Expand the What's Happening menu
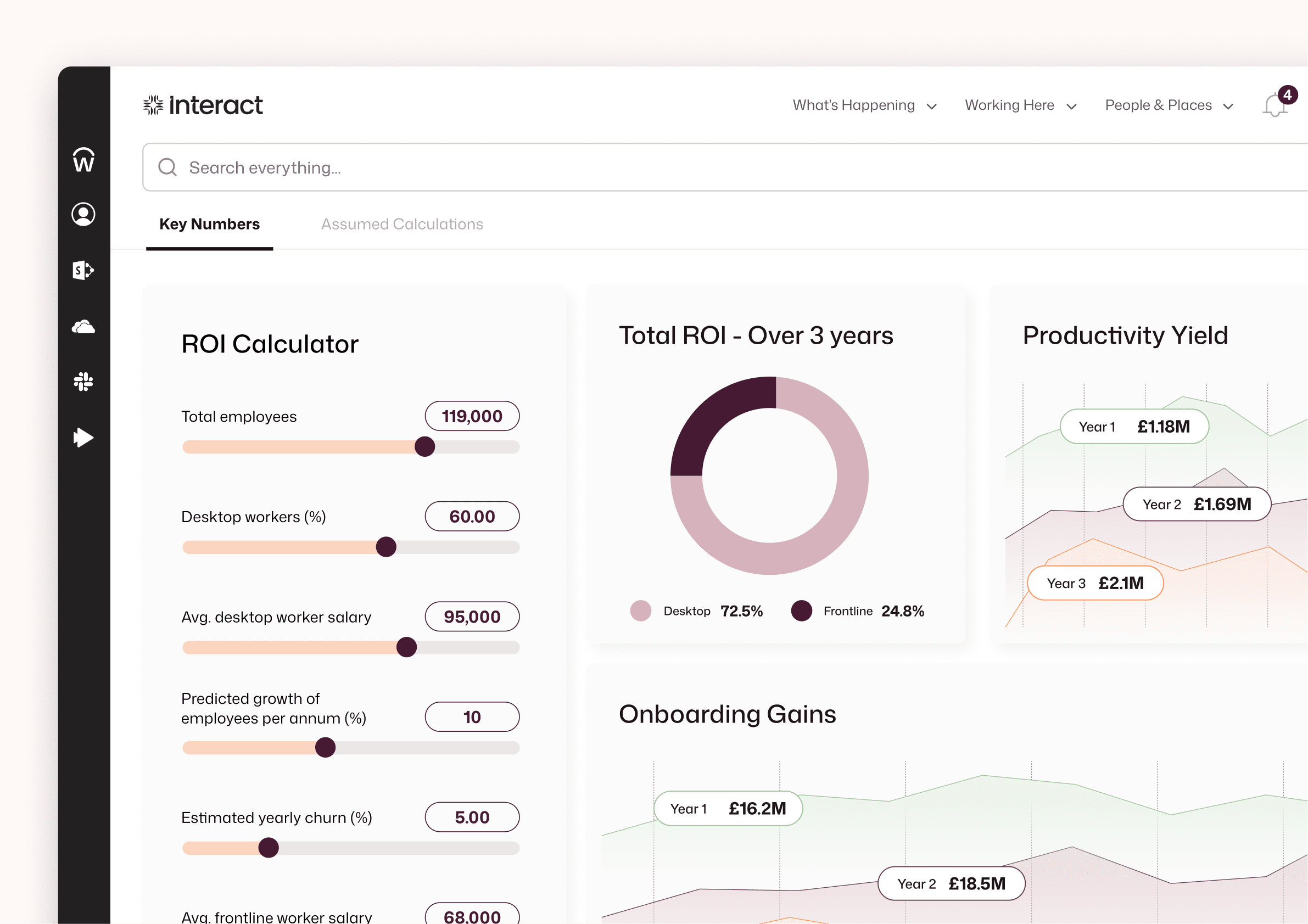Viewport: 1308px width, 924px height. point(864,105)
